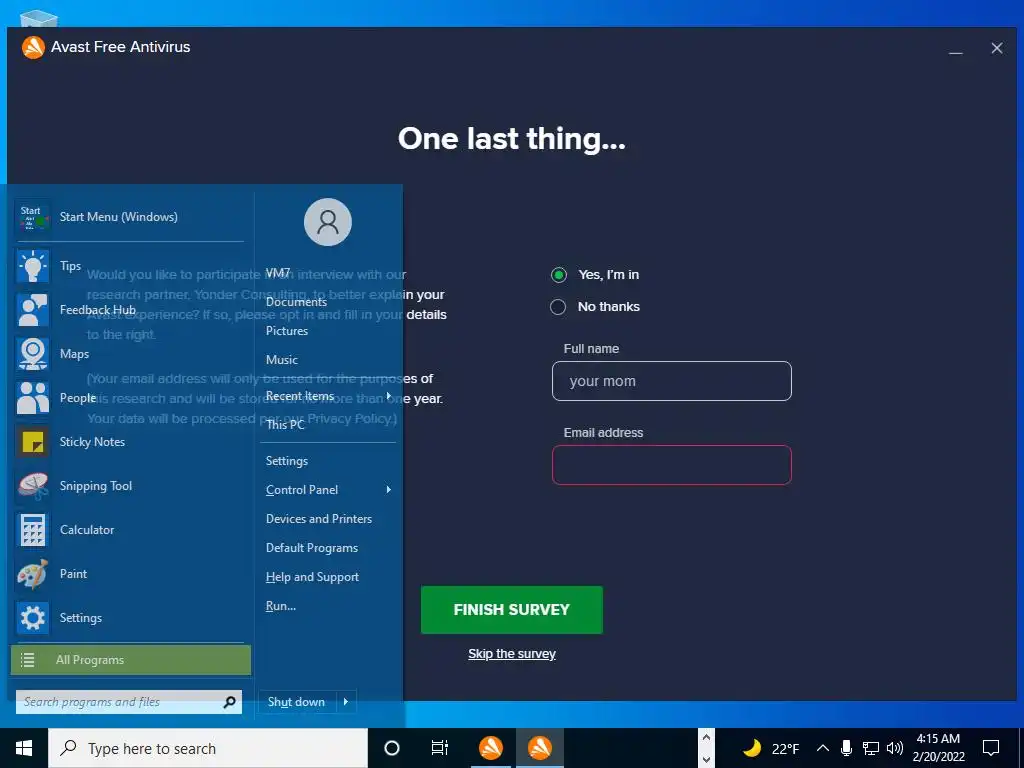1024x768 pixels.
Task: Open Default Programs
Action: (312, 548)
